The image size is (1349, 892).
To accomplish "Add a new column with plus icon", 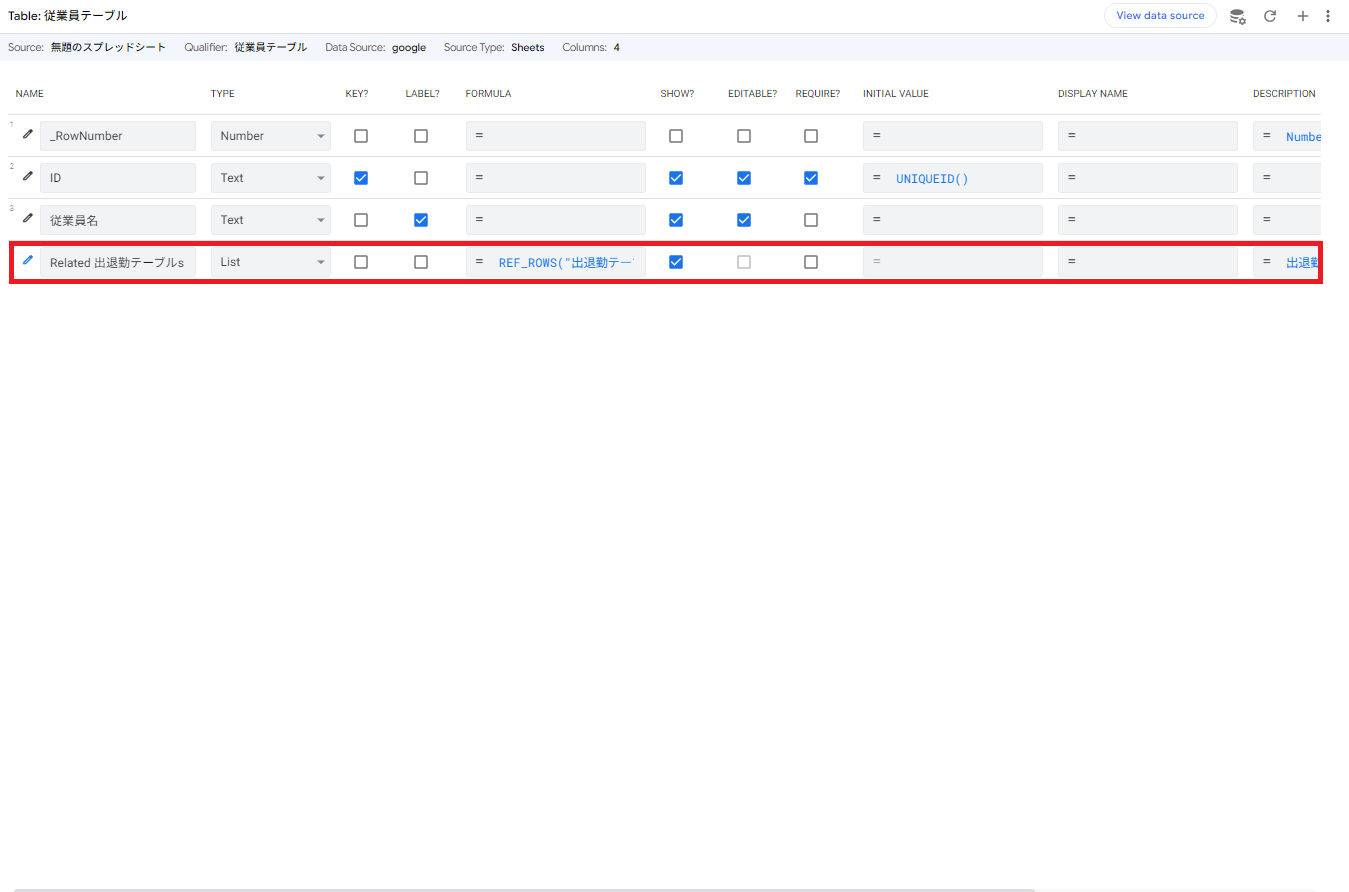I will coord(1302,16).
